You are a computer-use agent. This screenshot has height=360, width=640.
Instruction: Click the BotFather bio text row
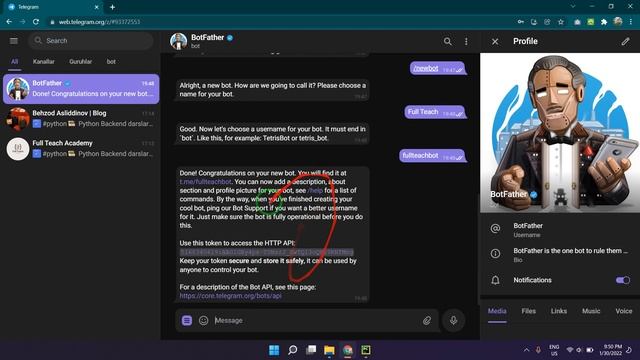[560, 255]
